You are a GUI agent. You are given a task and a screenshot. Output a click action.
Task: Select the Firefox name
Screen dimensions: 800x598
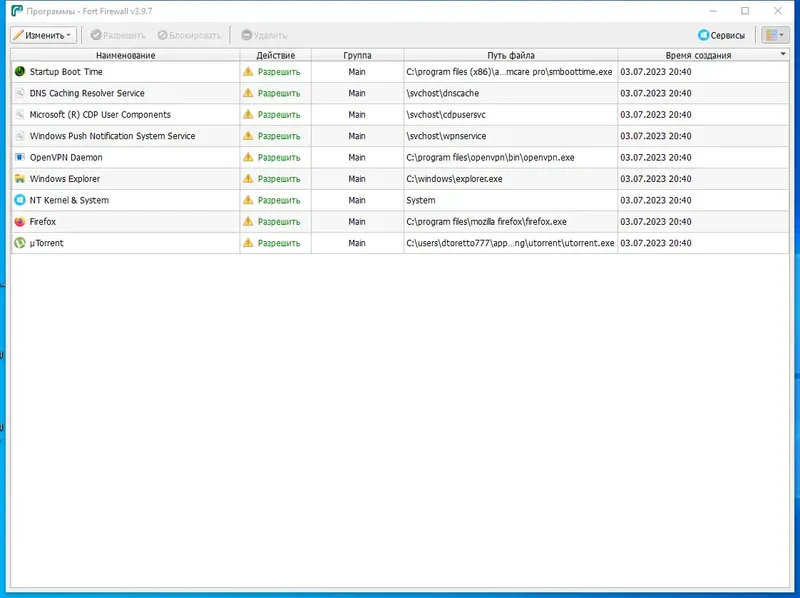(43, 222)
